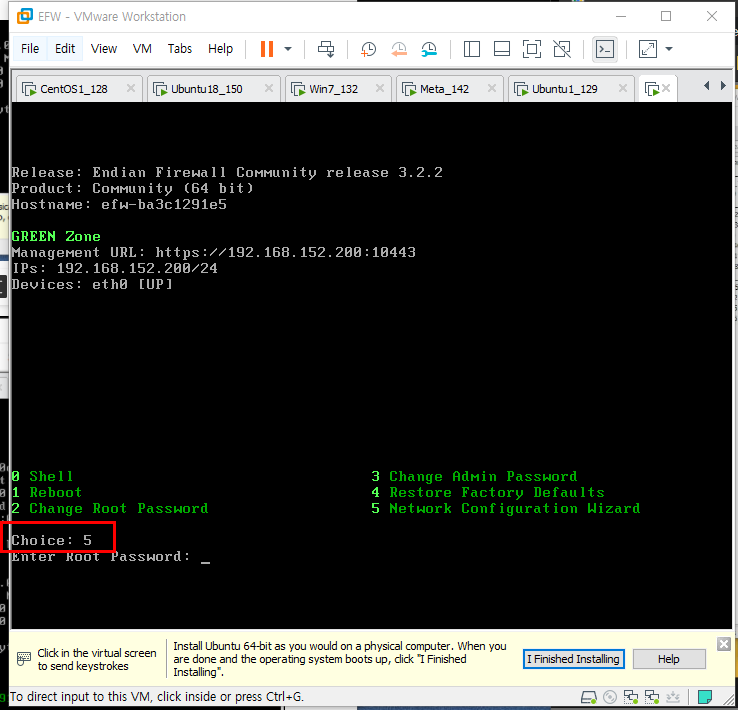
Task: Open the Snapshot Manager icon
Action: click(x=429, y=49)
